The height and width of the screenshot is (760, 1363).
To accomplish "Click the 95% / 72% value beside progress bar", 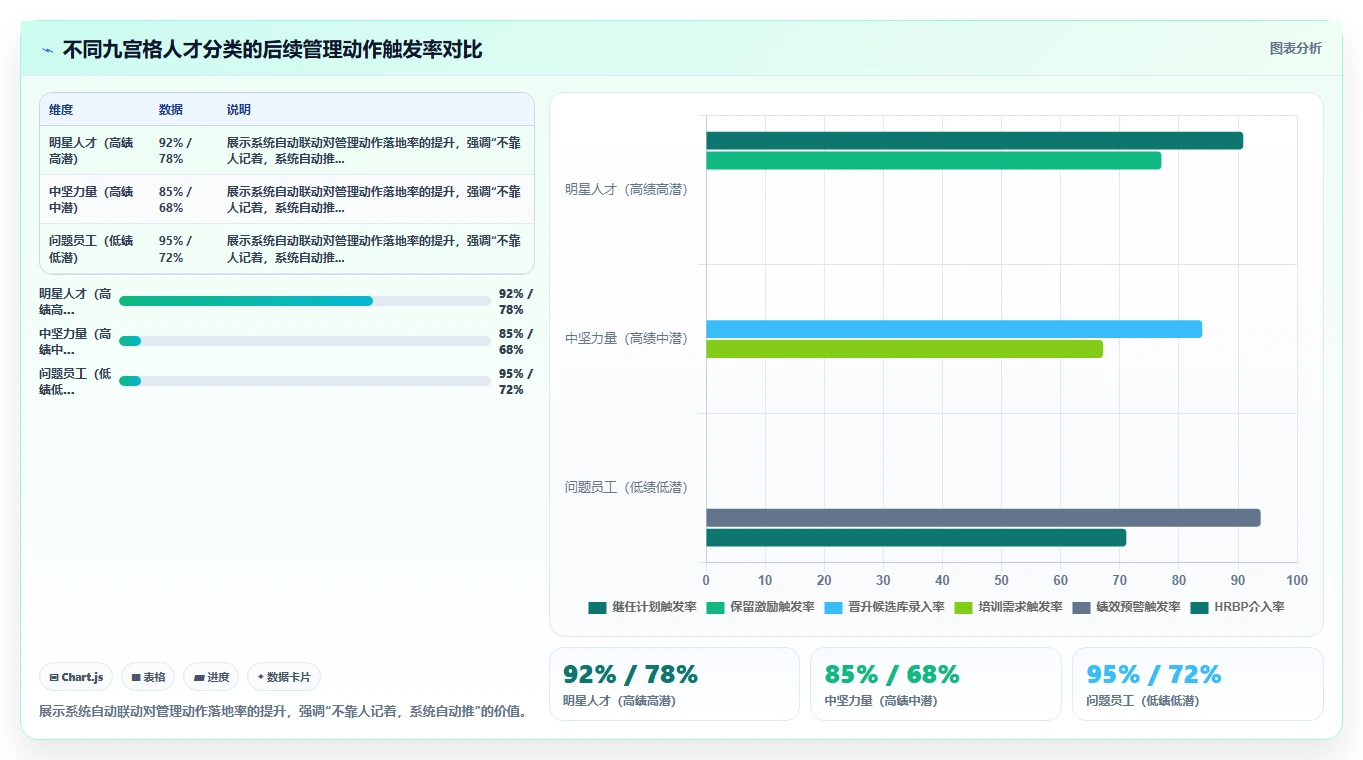I will 516,381.
